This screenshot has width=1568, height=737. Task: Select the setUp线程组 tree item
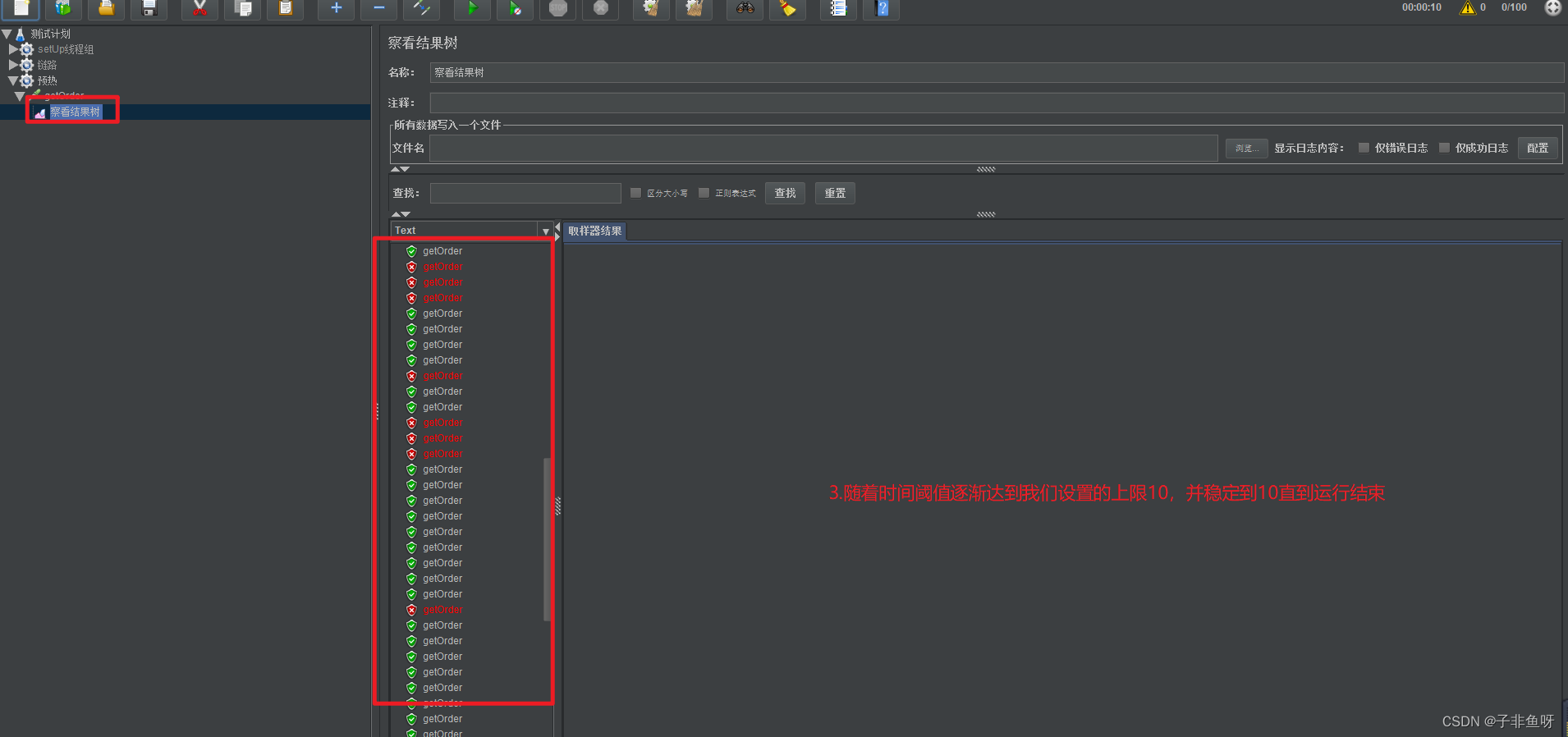pyautogui.click(x=66, y=49)
